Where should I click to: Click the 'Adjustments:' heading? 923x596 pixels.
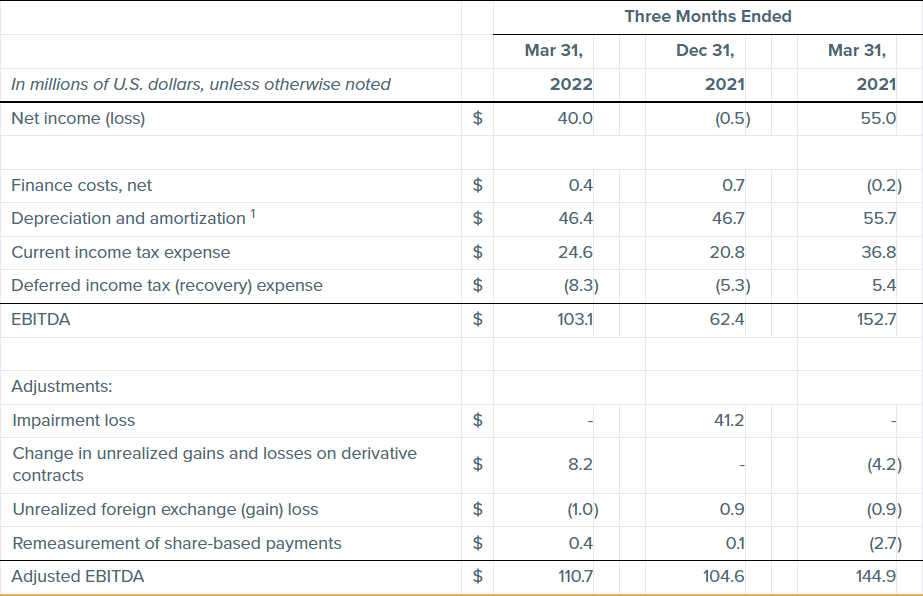click(62, 386)
